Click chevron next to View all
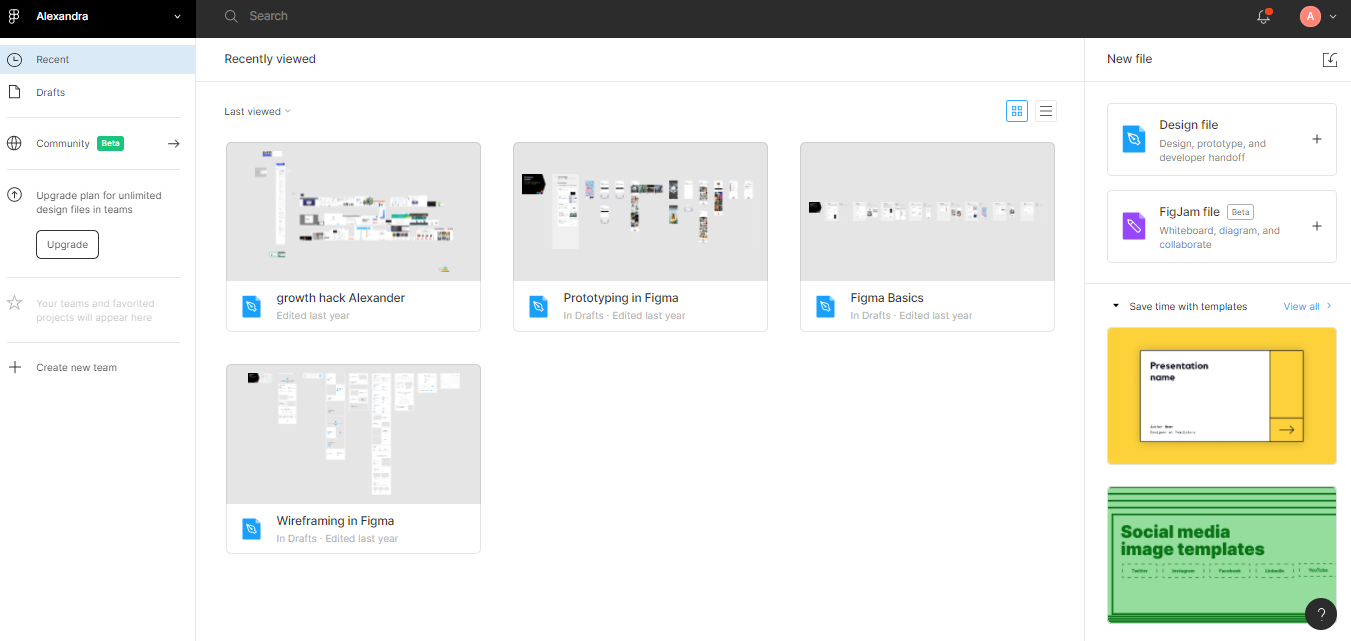Screen dimensions: 1351x641 click(x=1329, y=306)
